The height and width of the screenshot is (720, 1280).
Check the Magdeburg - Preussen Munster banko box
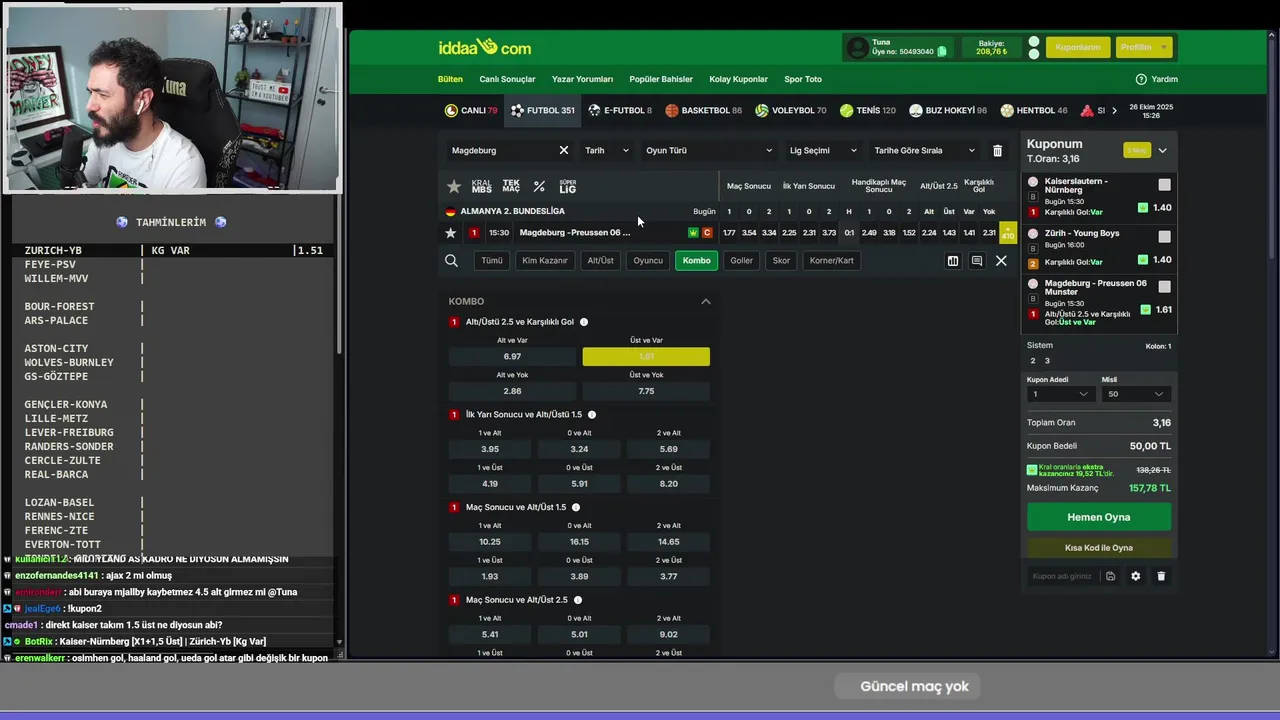1164,286
